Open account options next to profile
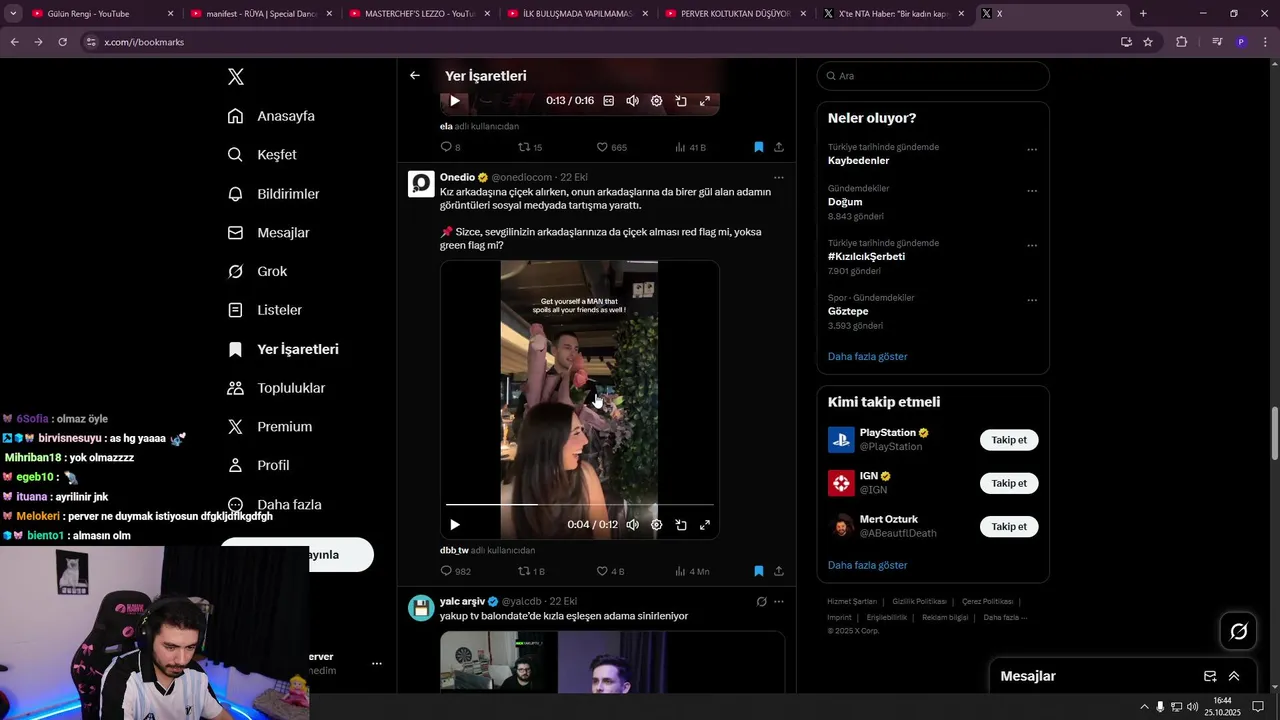The height and width of the screenshot is (720, 1280). pos(377,663)
